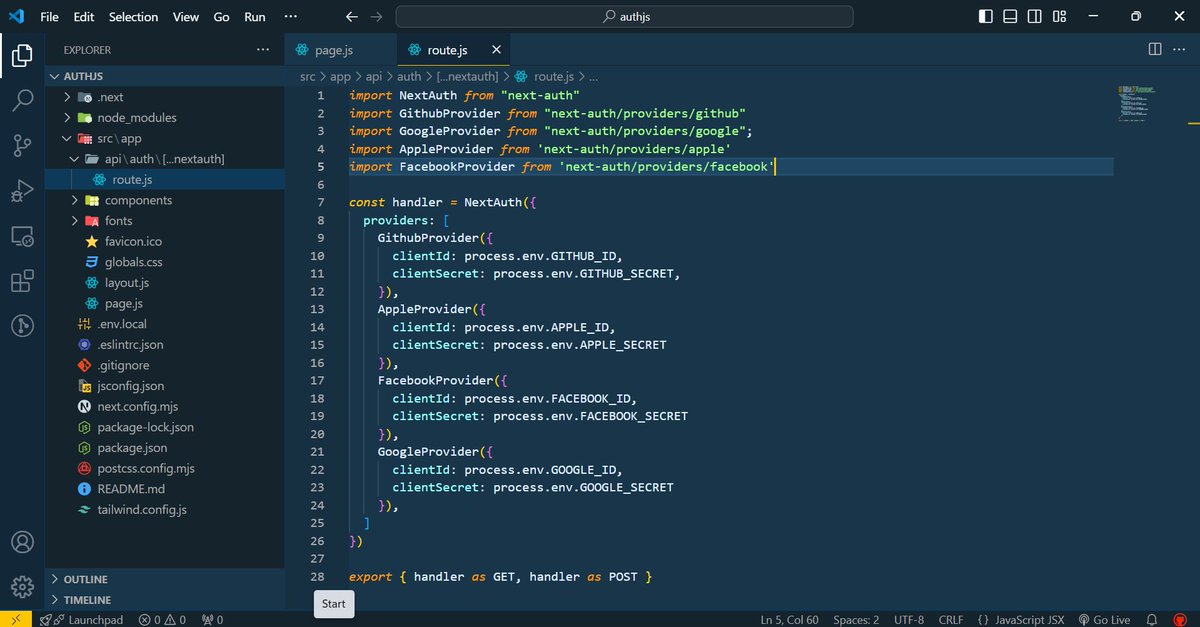Open the Remote Explorer view
Image resolution: width=1200 pixels, height=627 pixels.
[22, 237]
